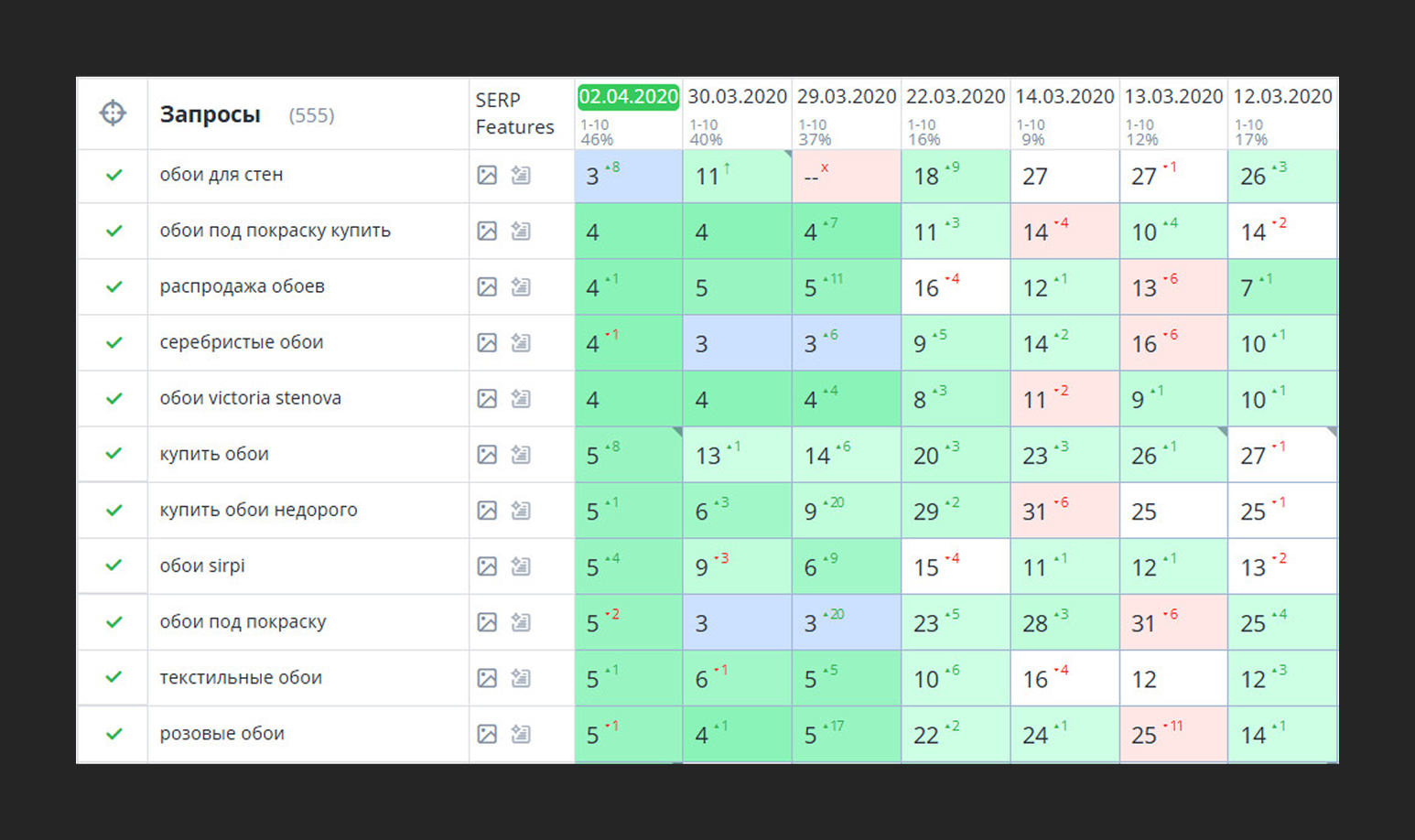Select the 13.03.2020 date column header
1415x840 pixels.
coord(1173,96)
